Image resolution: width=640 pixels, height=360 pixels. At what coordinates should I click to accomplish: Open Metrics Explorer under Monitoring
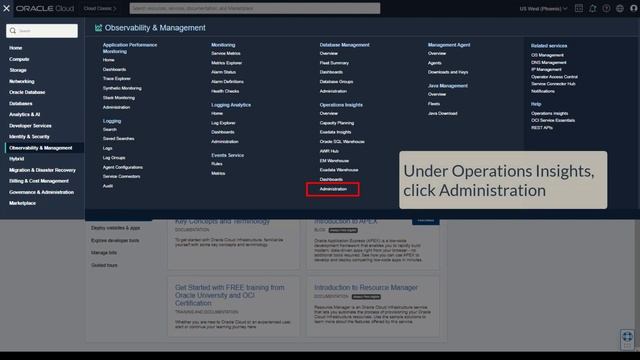click(227, 63)
